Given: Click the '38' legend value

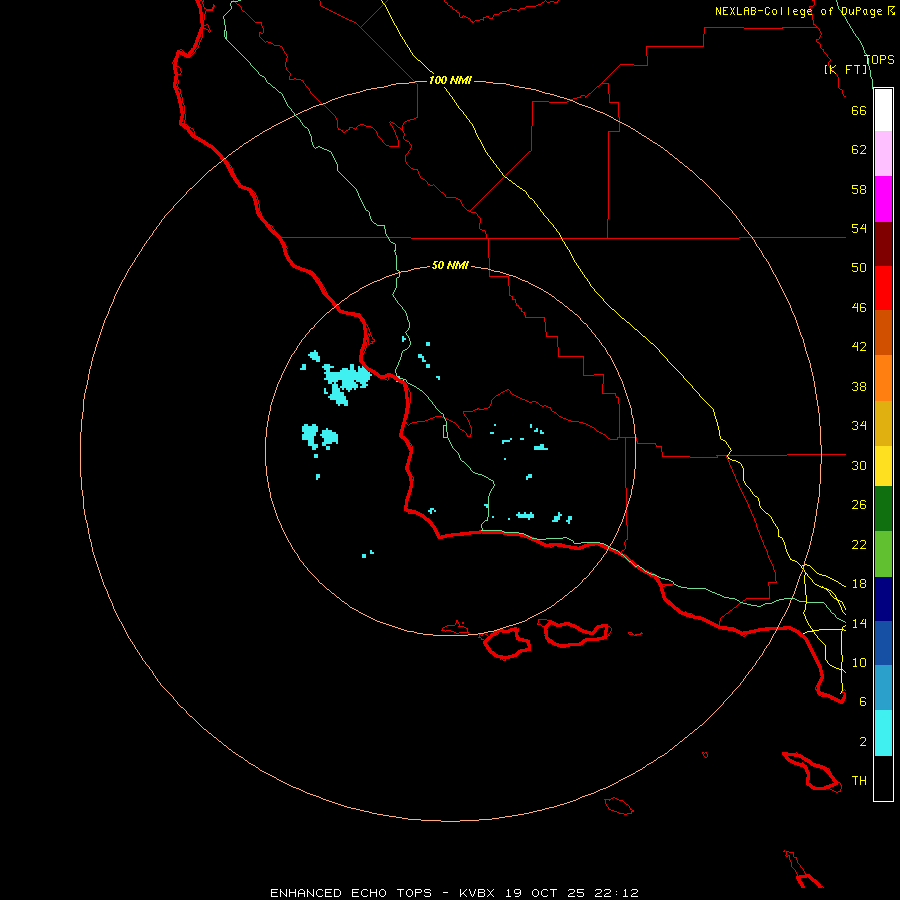Looking at the screenshot, I should [859, 386].
